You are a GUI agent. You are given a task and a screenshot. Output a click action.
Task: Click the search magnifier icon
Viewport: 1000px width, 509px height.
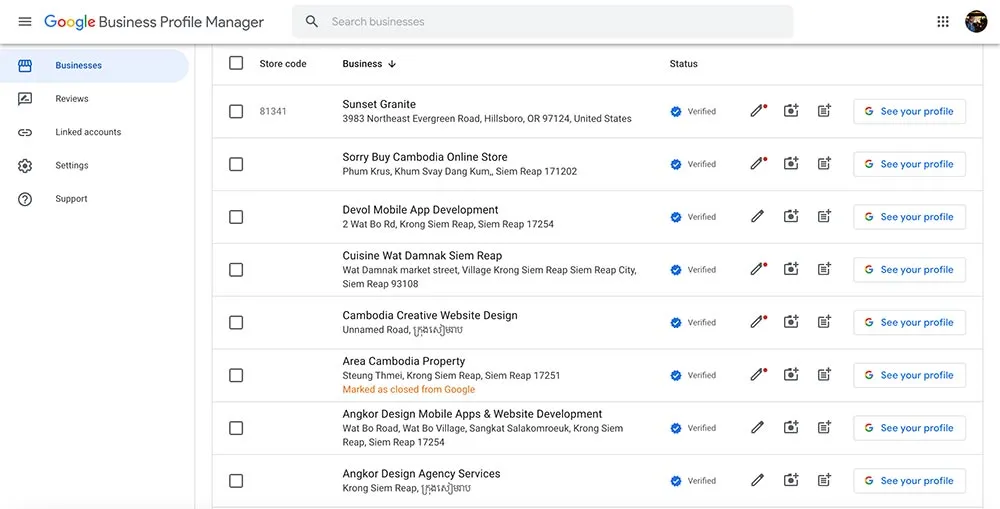point(311,22)
